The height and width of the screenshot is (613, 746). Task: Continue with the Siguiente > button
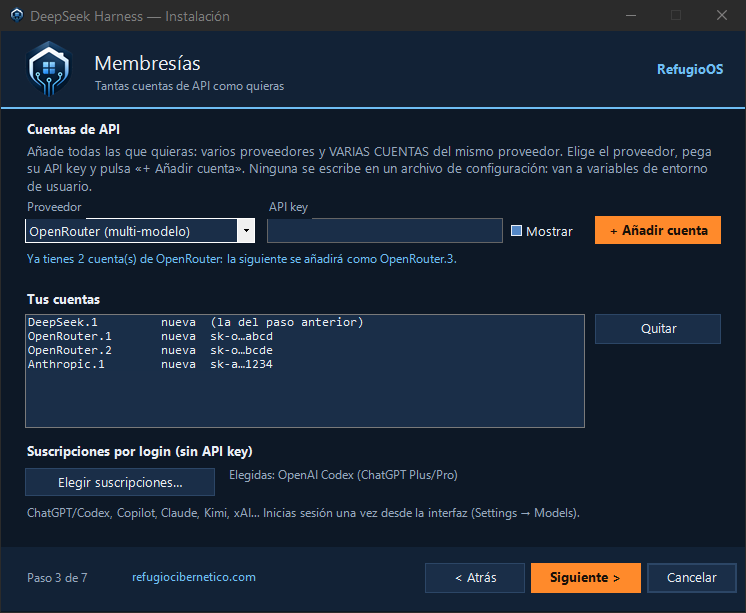coord(585,578)
